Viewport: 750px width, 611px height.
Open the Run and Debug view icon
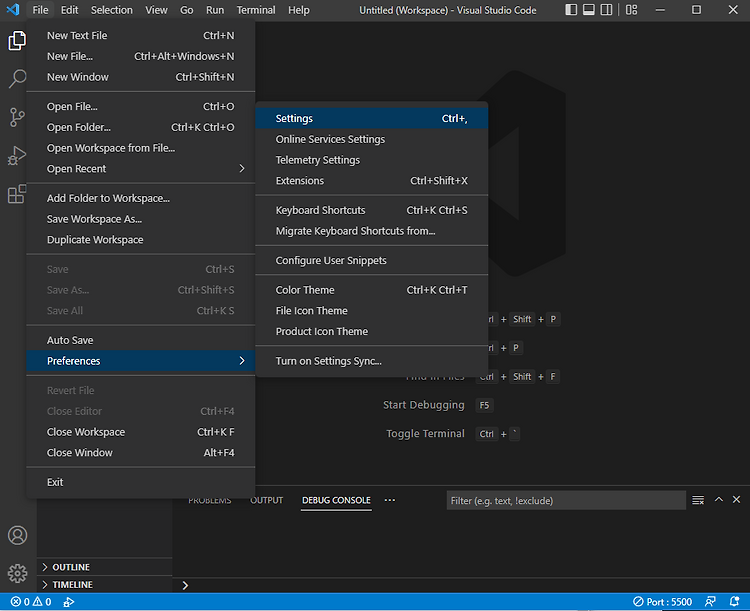point(17,156)
